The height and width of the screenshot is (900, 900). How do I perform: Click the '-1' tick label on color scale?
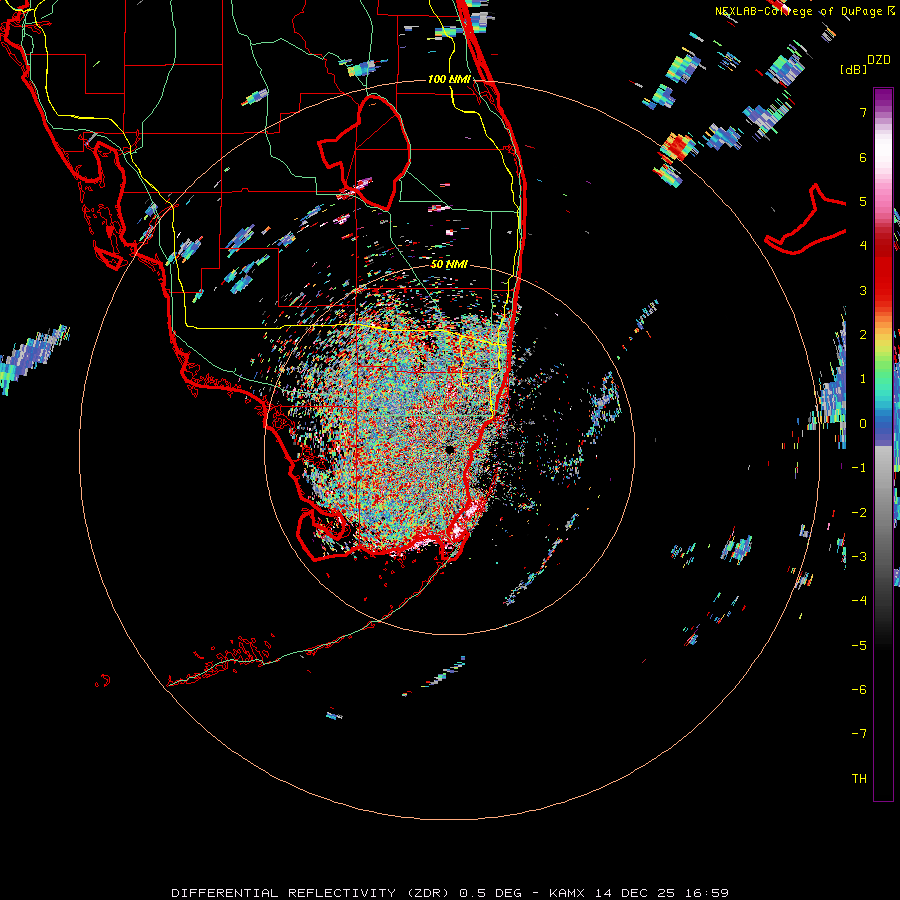pyautogui.click(x=859, y=468)
